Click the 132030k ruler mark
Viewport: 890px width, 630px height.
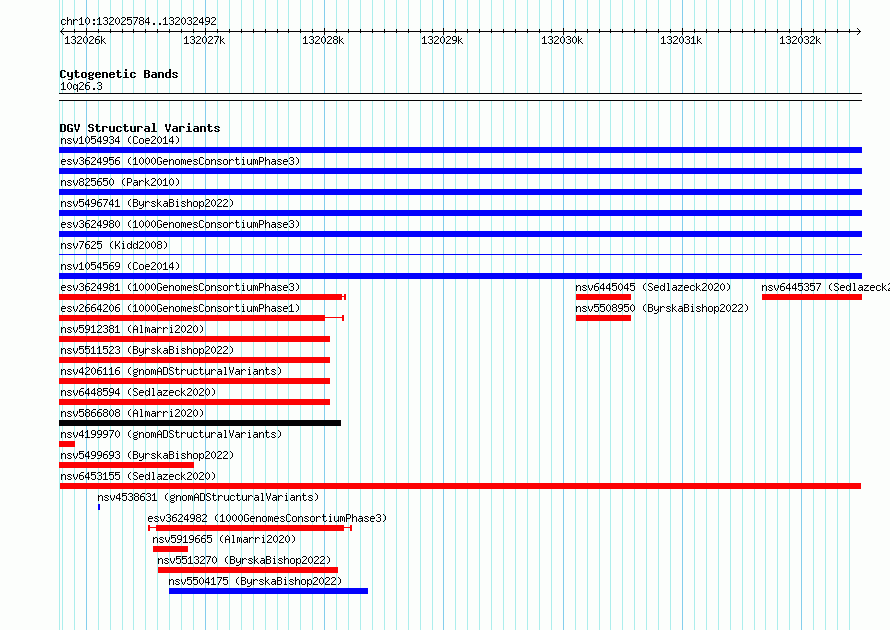click(x=562, y=40)
